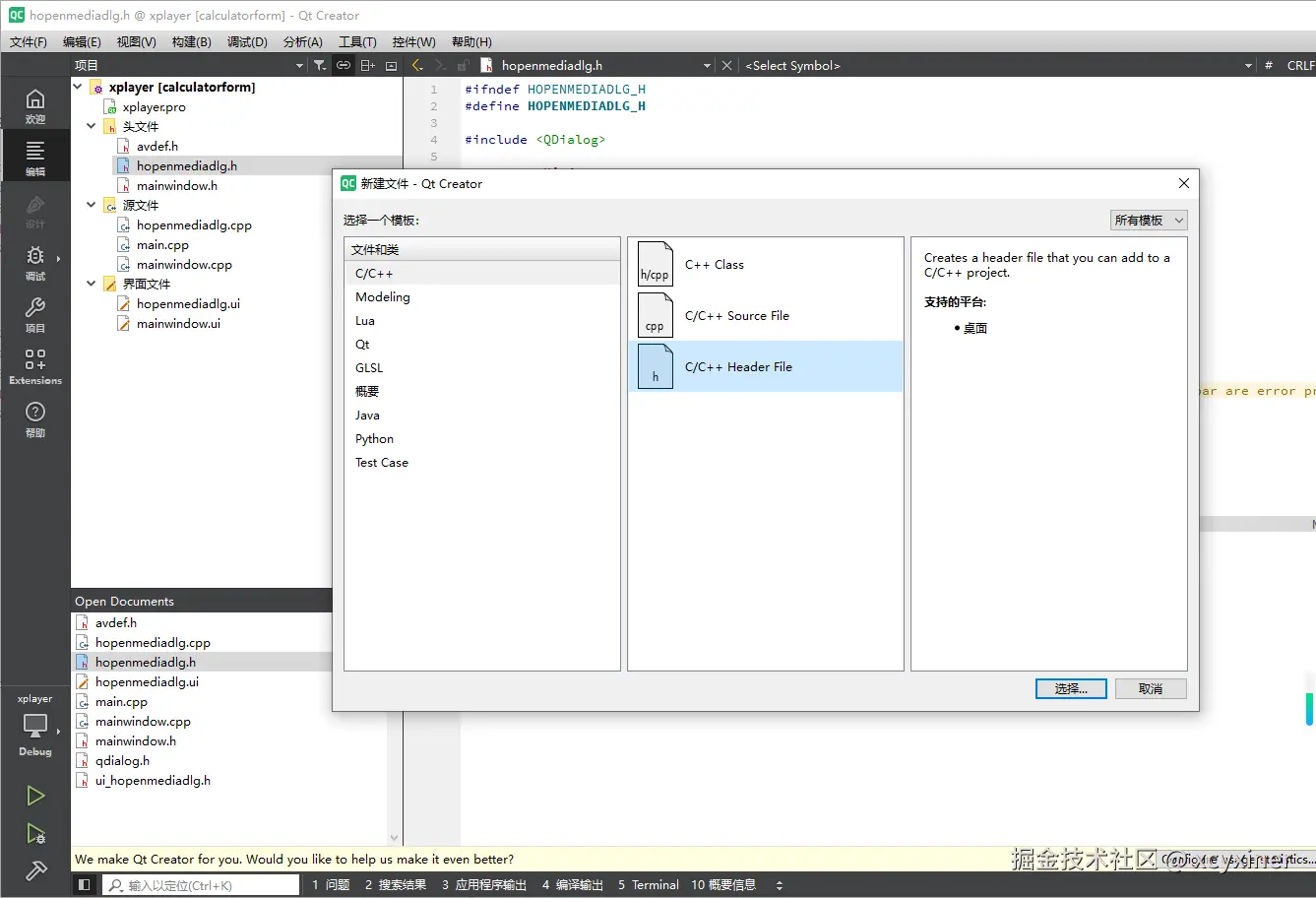Toggle the left sidebar visibility icon
This screenshot has width=1316, height=898.
click(85, 885)
